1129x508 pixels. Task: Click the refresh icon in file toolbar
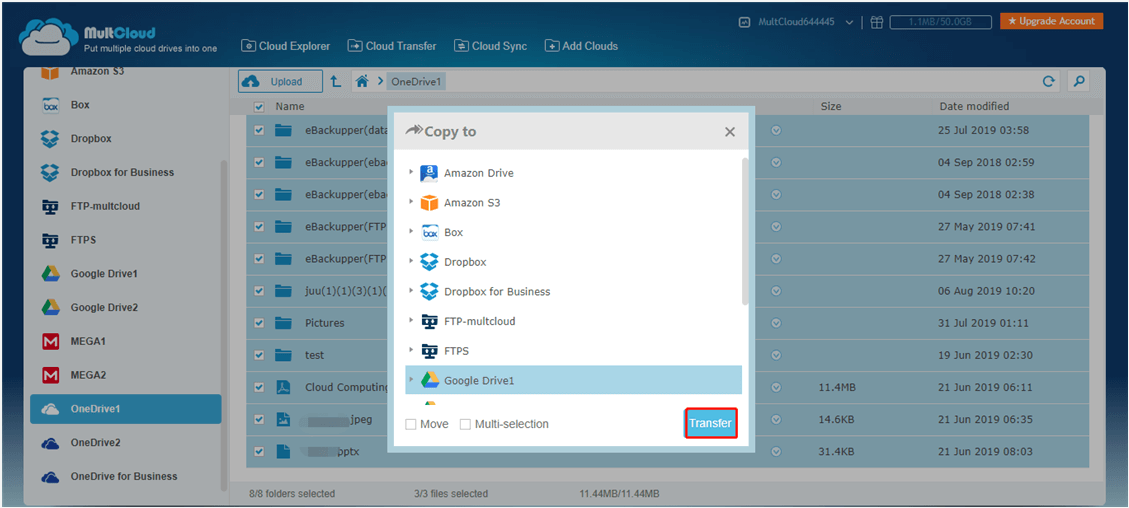click(1049, 81)
